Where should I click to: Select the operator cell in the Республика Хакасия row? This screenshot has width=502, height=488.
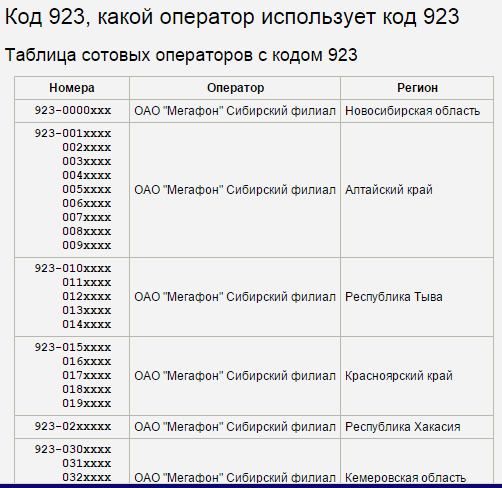235,427
